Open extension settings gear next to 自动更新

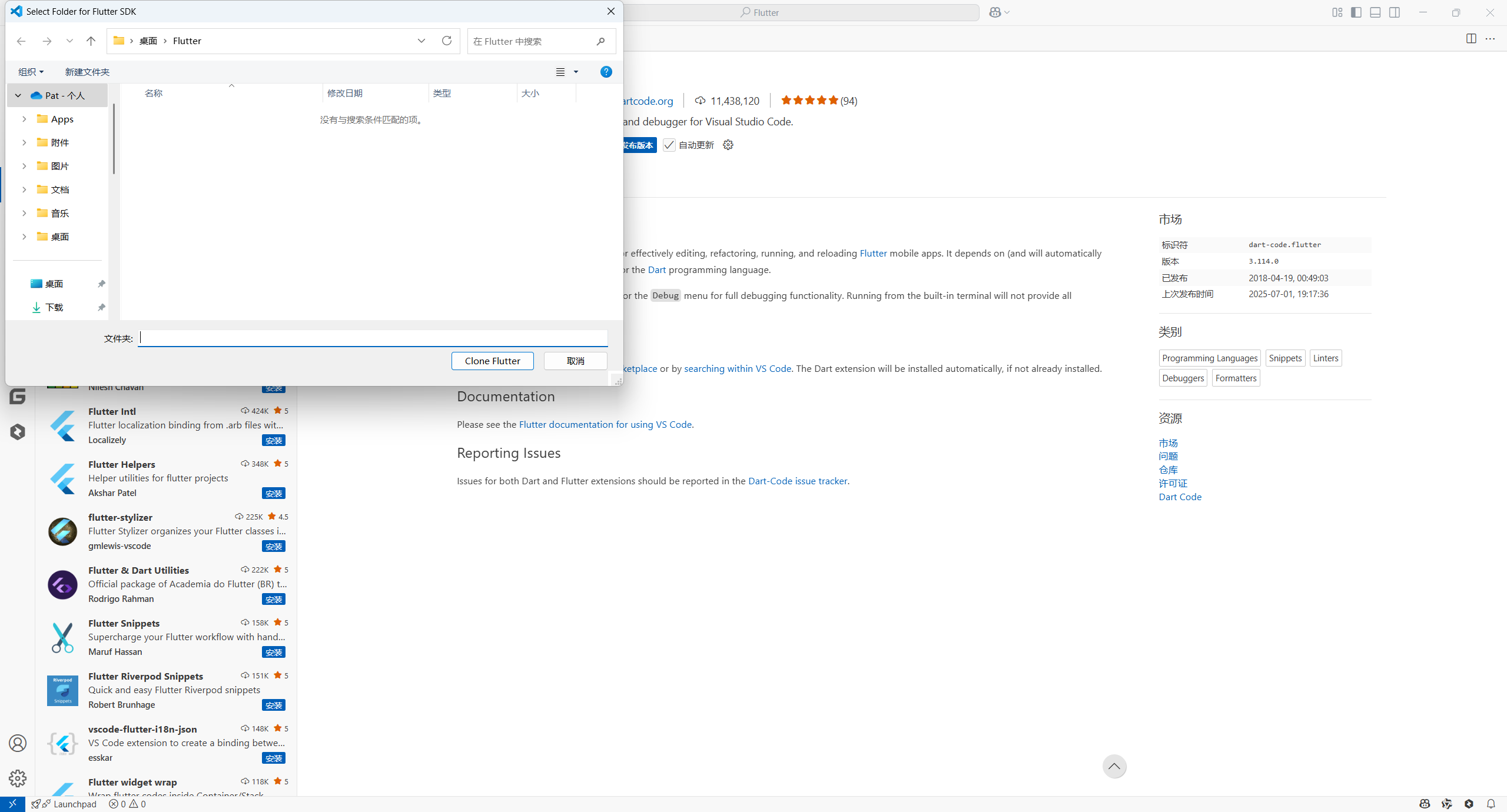pyautogui.click(x=728, y=145)
